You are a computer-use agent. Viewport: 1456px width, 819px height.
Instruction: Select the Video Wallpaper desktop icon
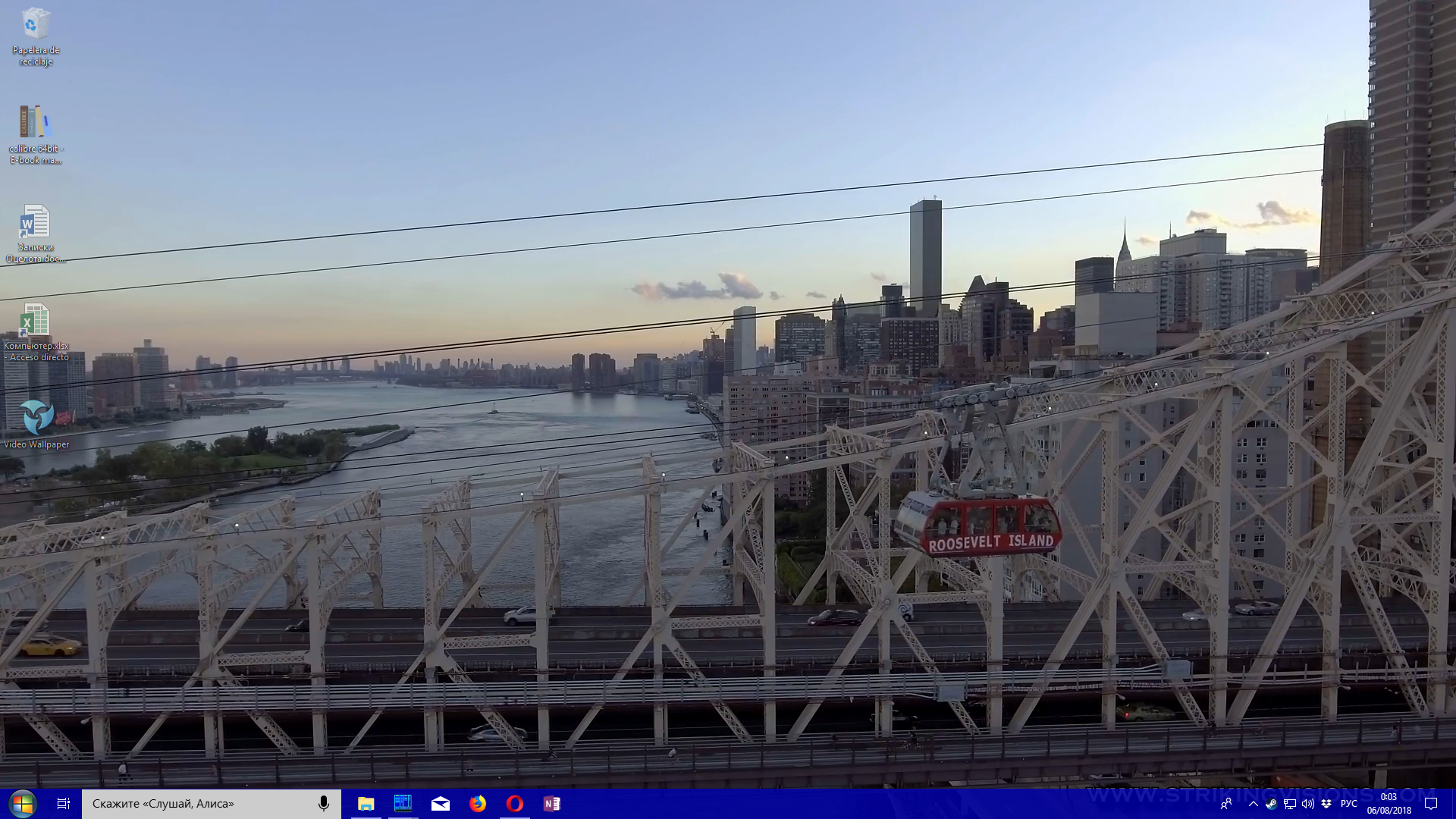click(x=36, y=417)
